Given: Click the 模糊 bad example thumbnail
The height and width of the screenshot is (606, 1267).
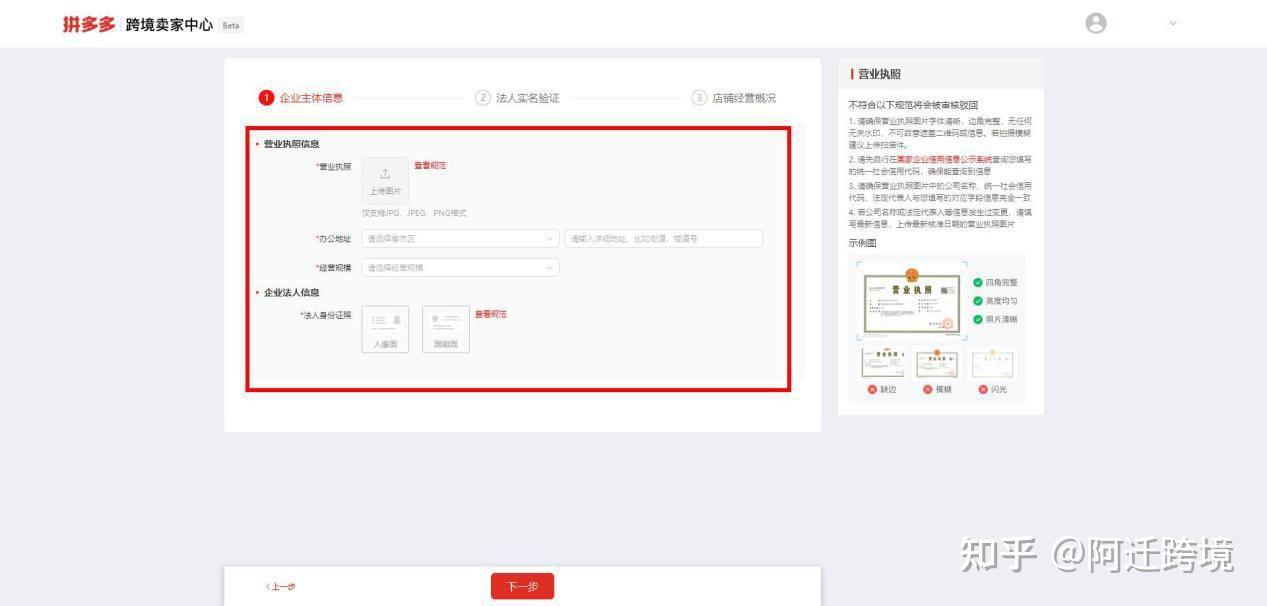Looking at the screenshot, I should tap(937, 362).
